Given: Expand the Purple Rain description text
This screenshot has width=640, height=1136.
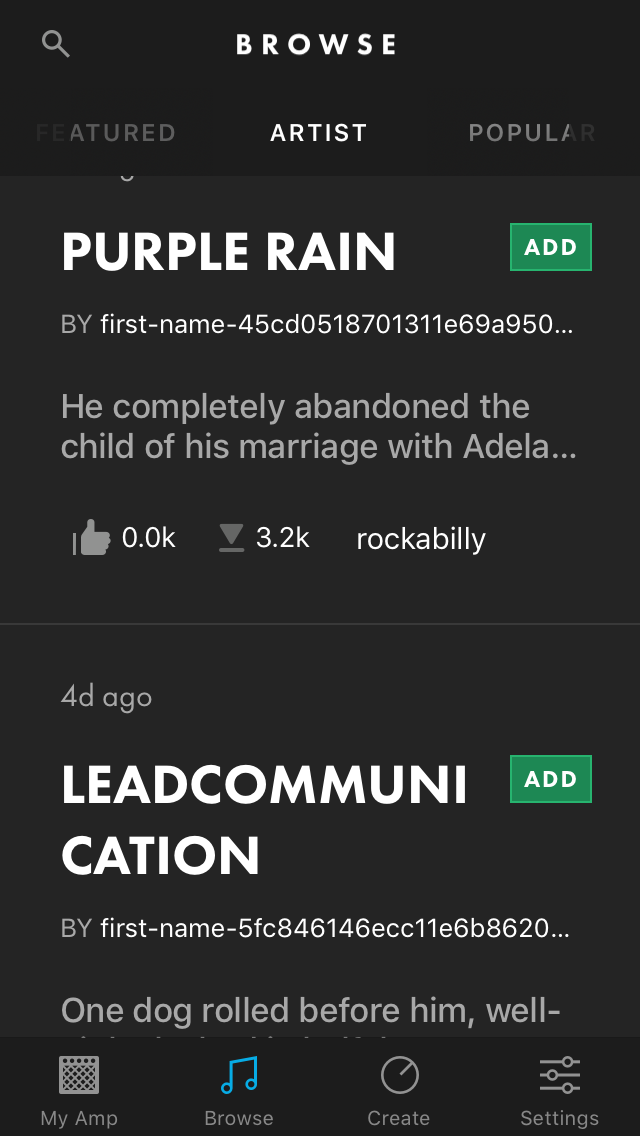Looking at the screenshot, I should 318,427.
